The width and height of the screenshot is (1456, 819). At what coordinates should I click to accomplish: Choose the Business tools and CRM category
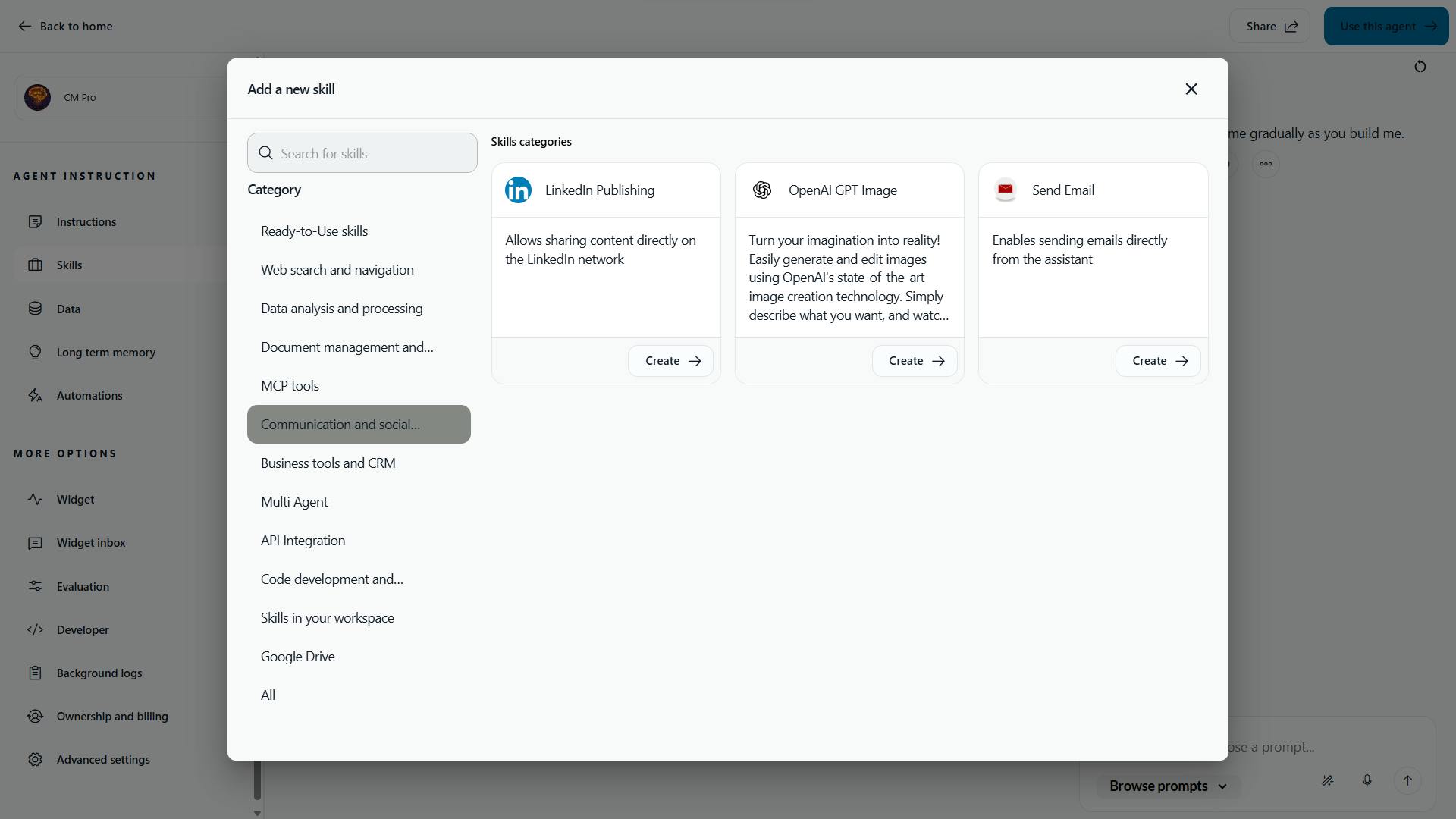tap(328, 463)
